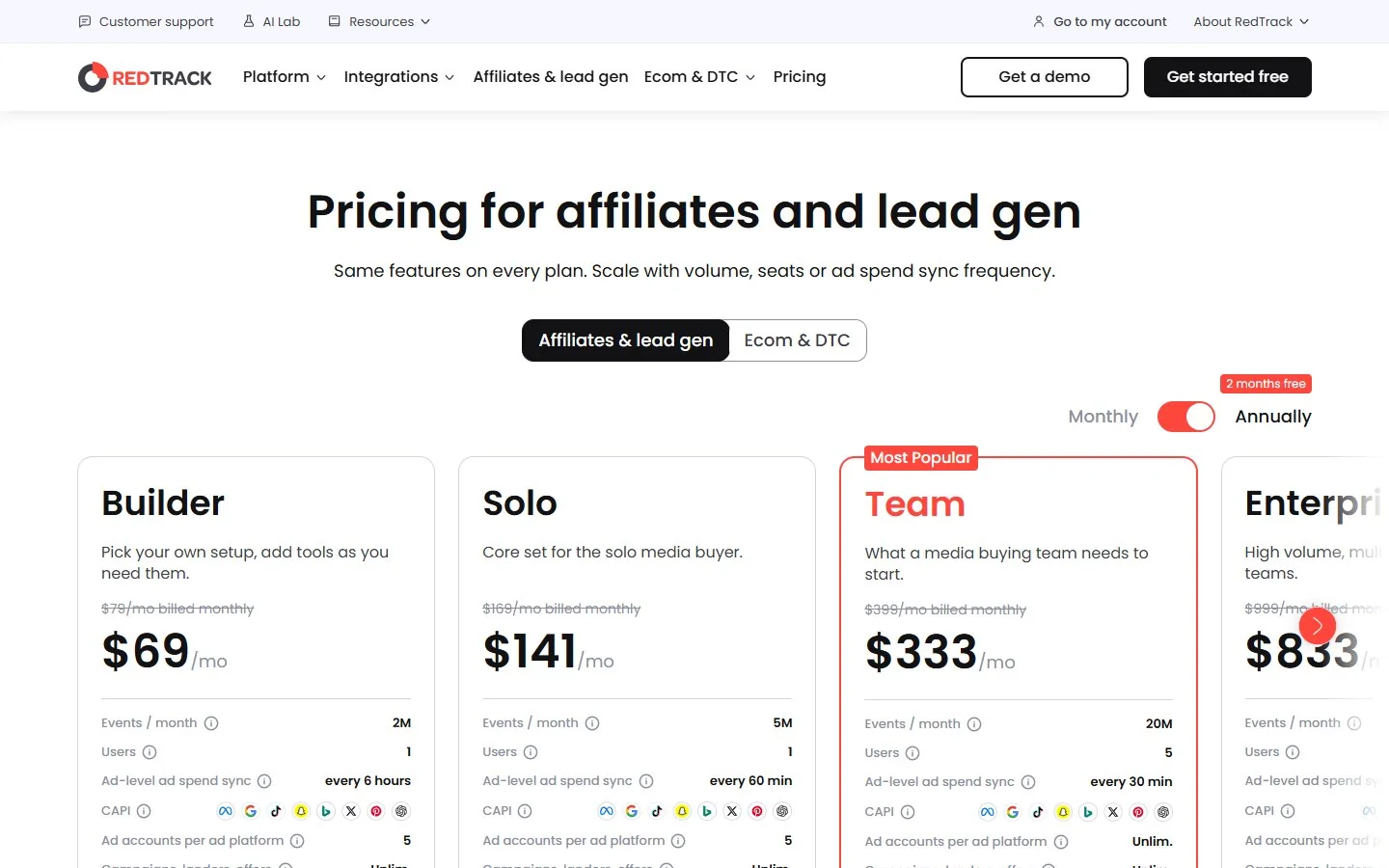Toggle the Monthly/Annually billing switch
The height and width of the screenshot is (868, 1389).
(1186, 417)
